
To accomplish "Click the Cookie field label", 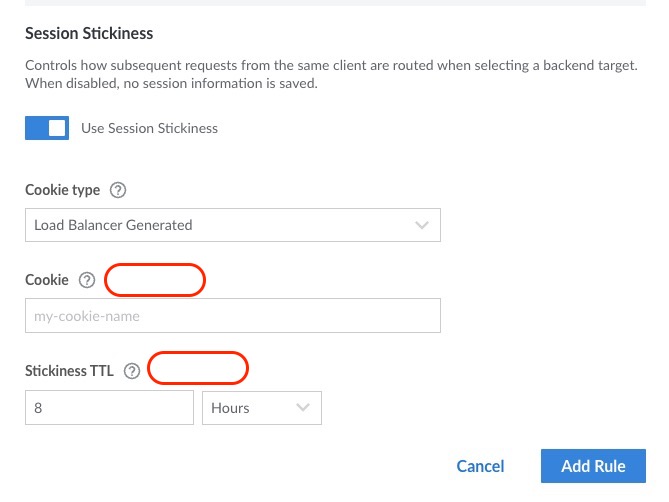I will (47, 281).
